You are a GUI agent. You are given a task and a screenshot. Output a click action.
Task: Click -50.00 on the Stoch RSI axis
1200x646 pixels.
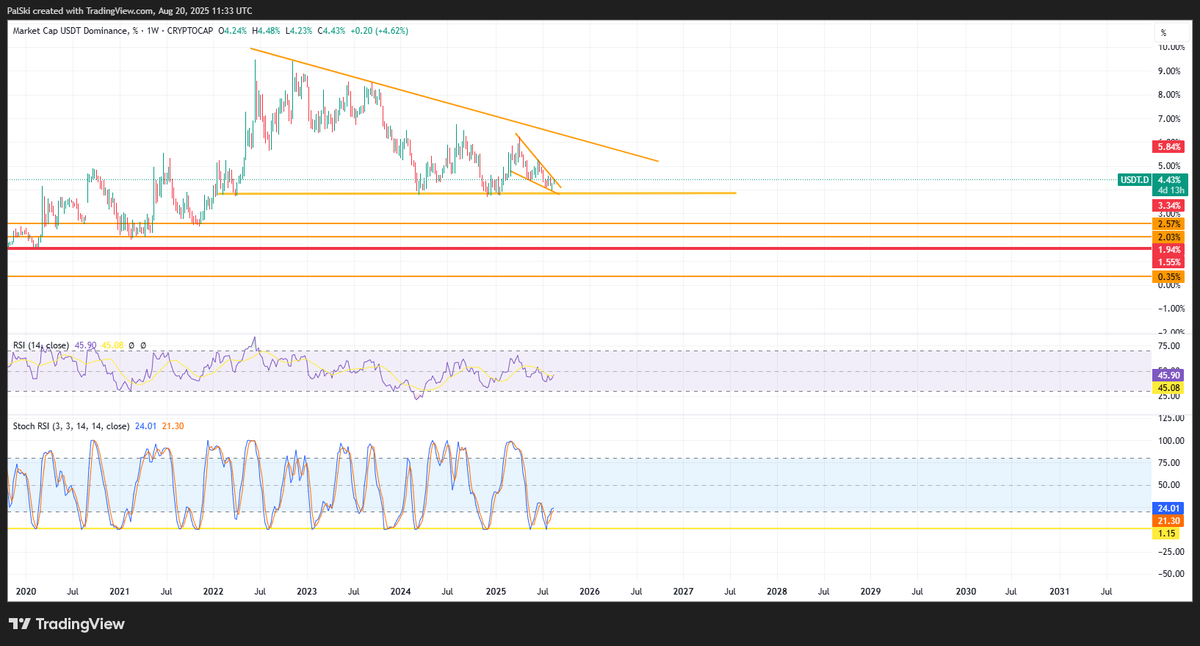(x=1172, y=574)
